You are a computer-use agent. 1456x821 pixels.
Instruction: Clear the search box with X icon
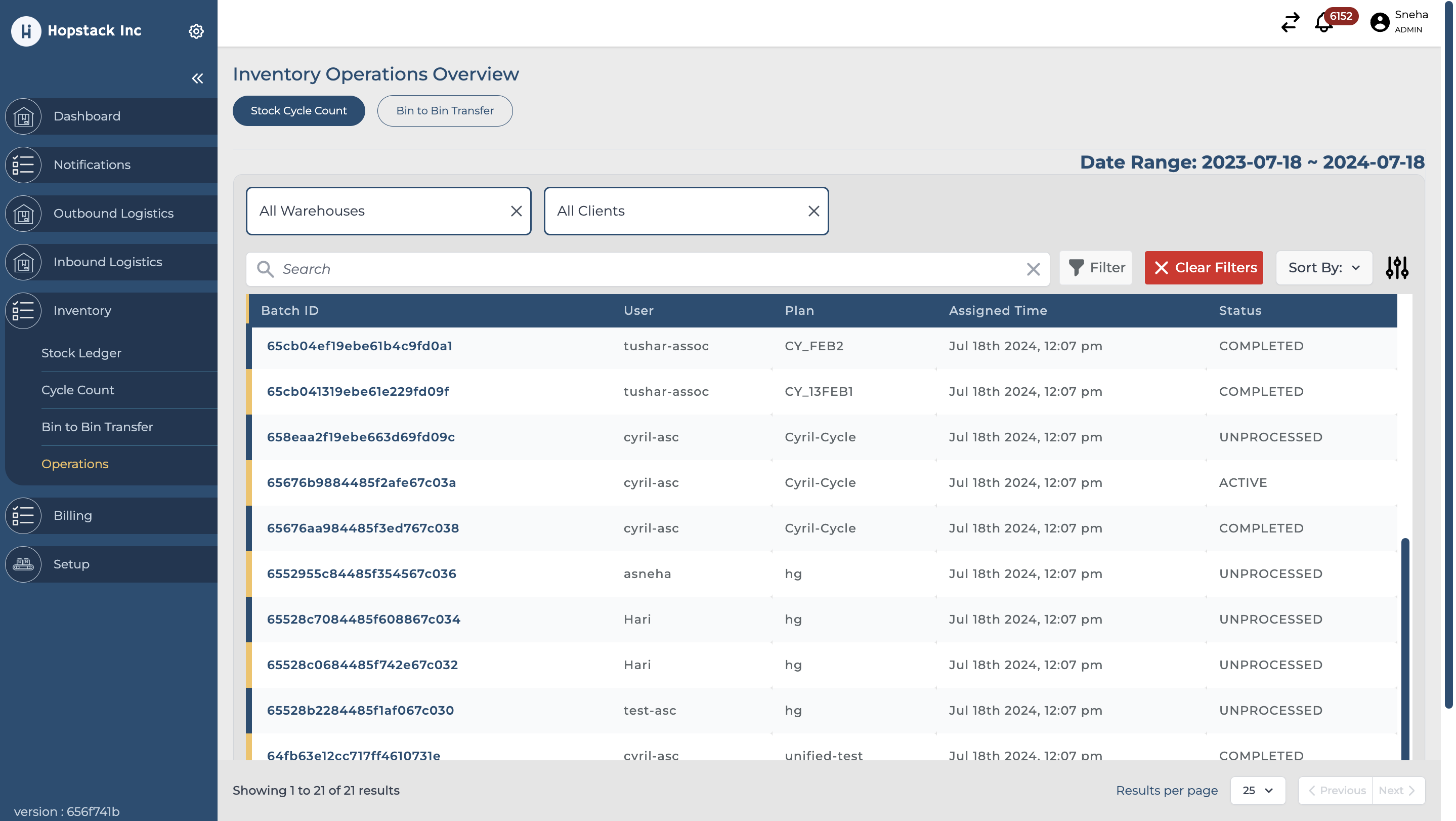tap(1033, 269)
